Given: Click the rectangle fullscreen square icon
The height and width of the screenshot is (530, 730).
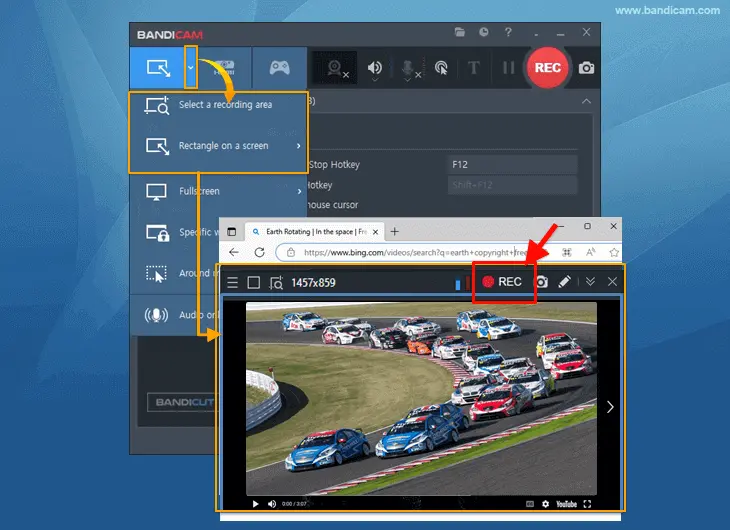Looking at the screenshot, I should pos(254,283).
